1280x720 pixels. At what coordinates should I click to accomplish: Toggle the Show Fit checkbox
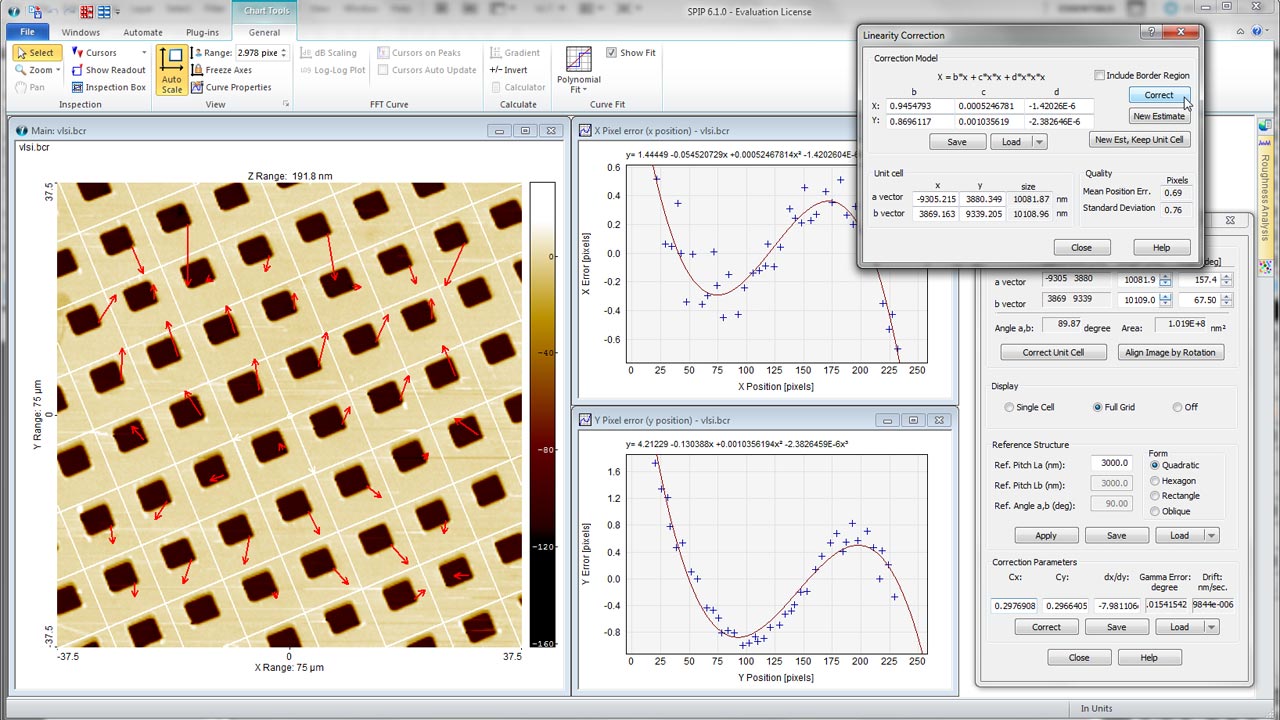(x=611, y=53)
